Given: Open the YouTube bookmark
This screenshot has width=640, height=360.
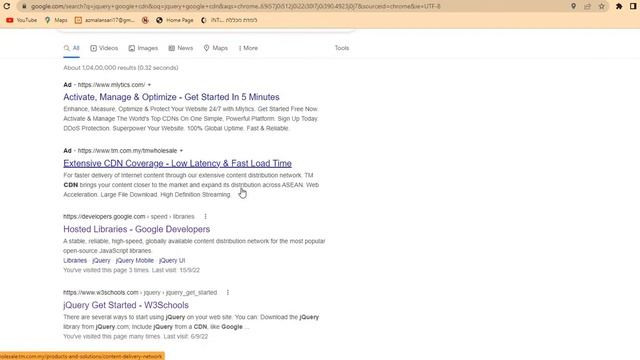Looking at the screenshot, I should click(22, 20).
